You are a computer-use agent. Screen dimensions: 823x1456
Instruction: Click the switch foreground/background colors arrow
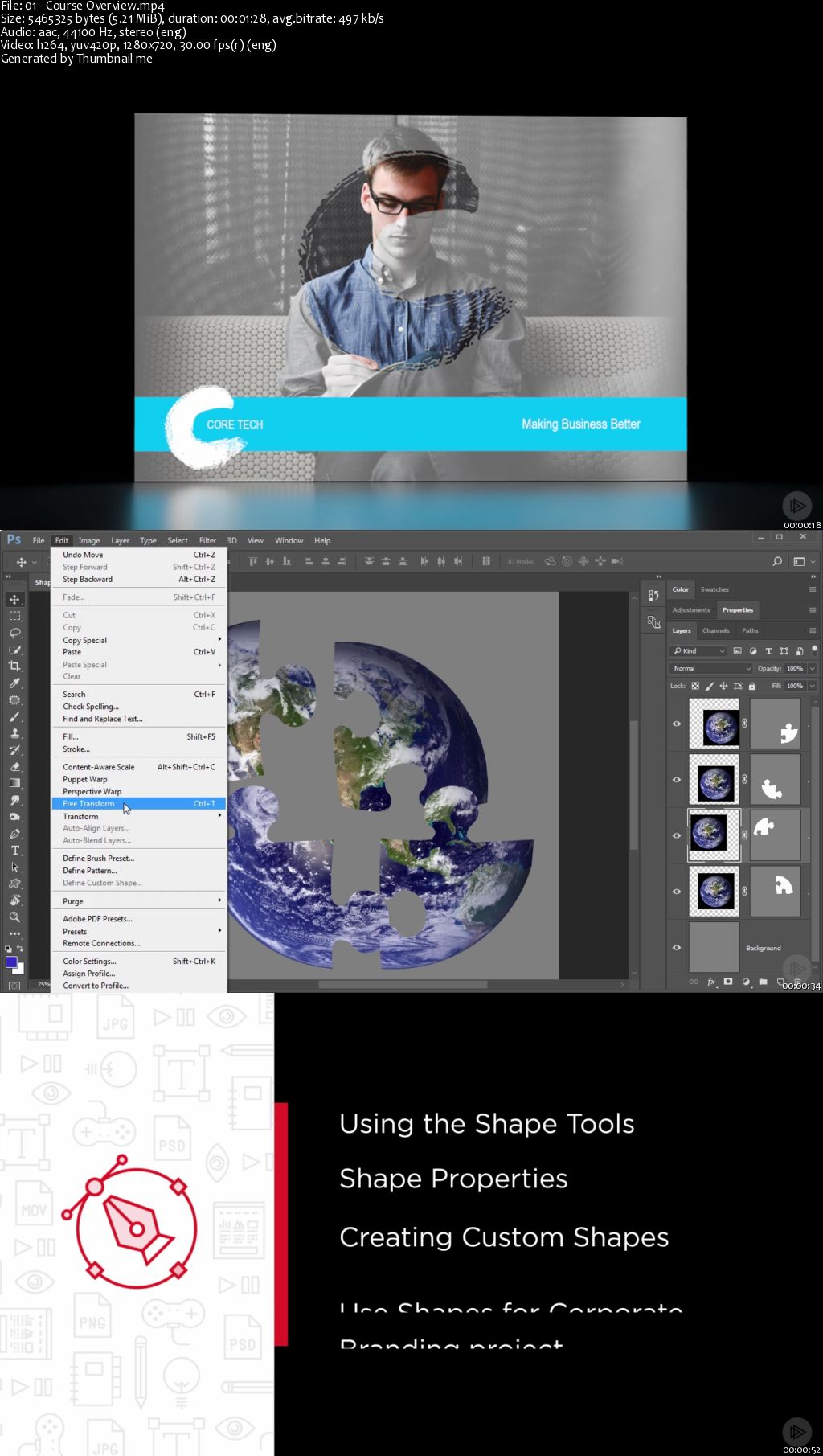tap(20, 949)
